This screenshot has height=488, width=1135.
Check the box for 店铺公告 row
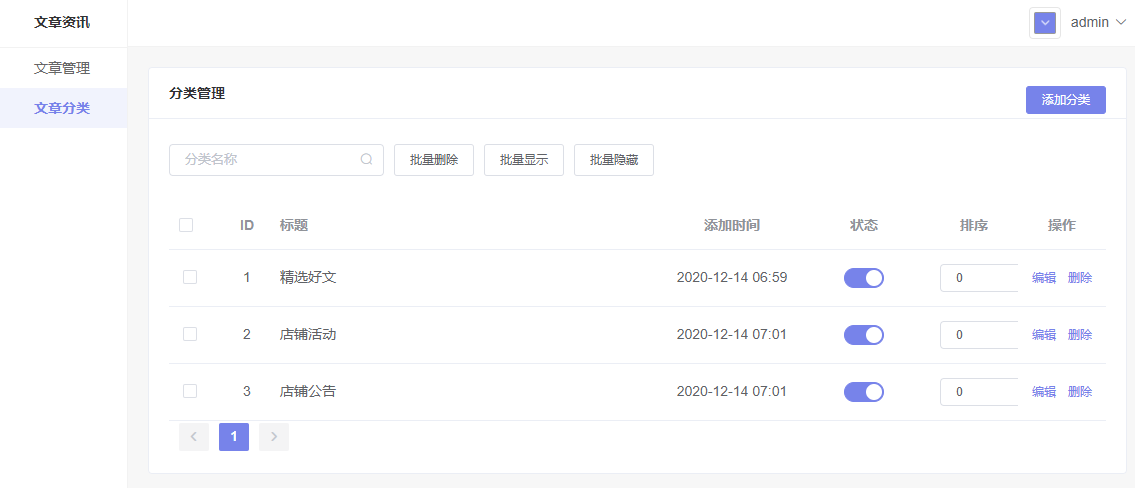click(190, 392)
